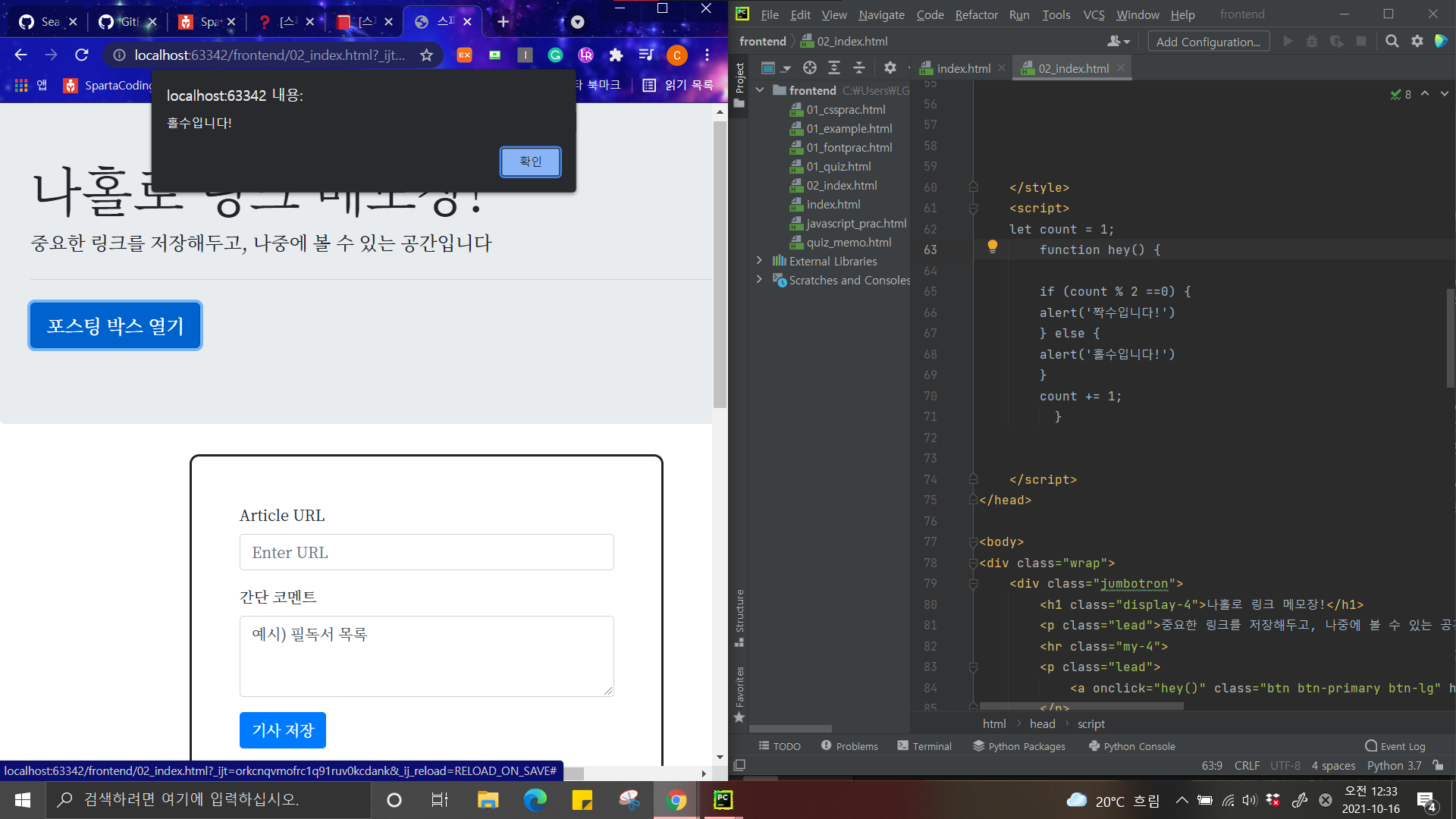Click the locate/select opened file icon

(809, 68)
